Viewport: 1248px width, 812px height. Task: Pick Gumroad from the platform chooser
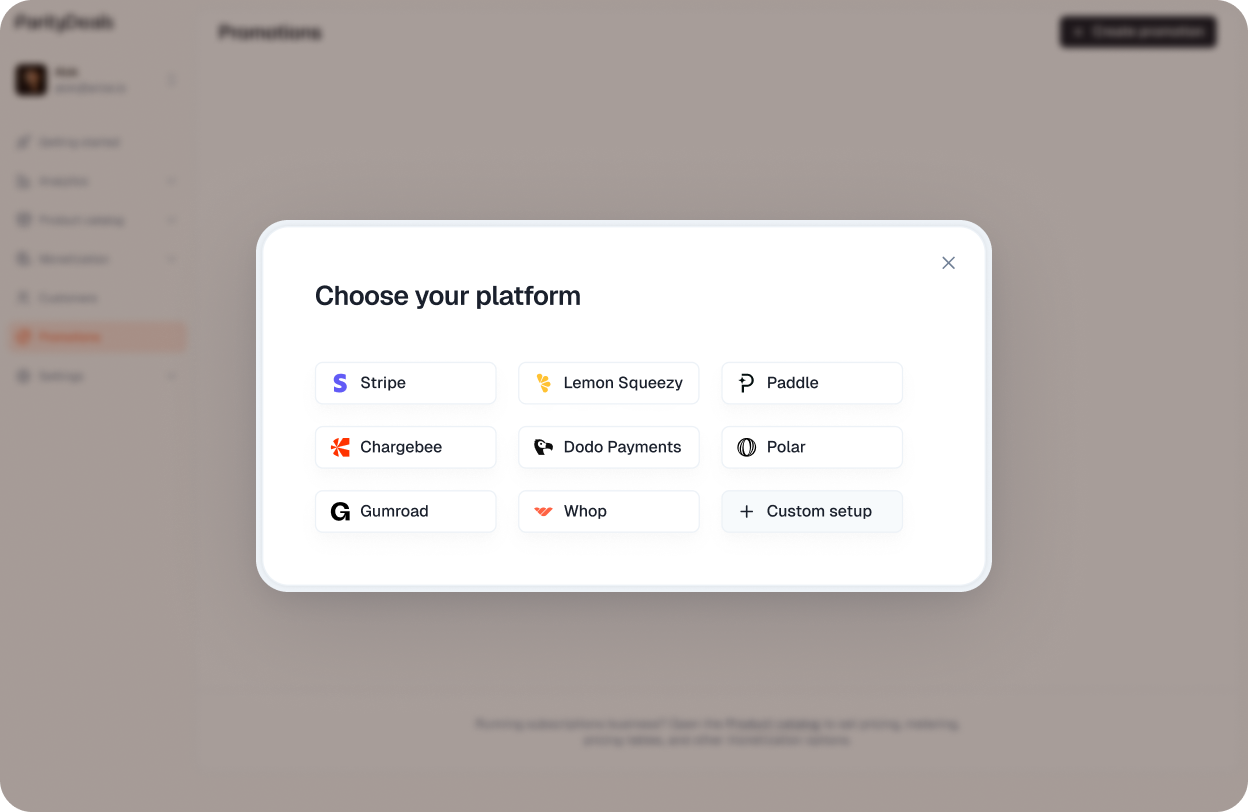(x=405, y=511)
